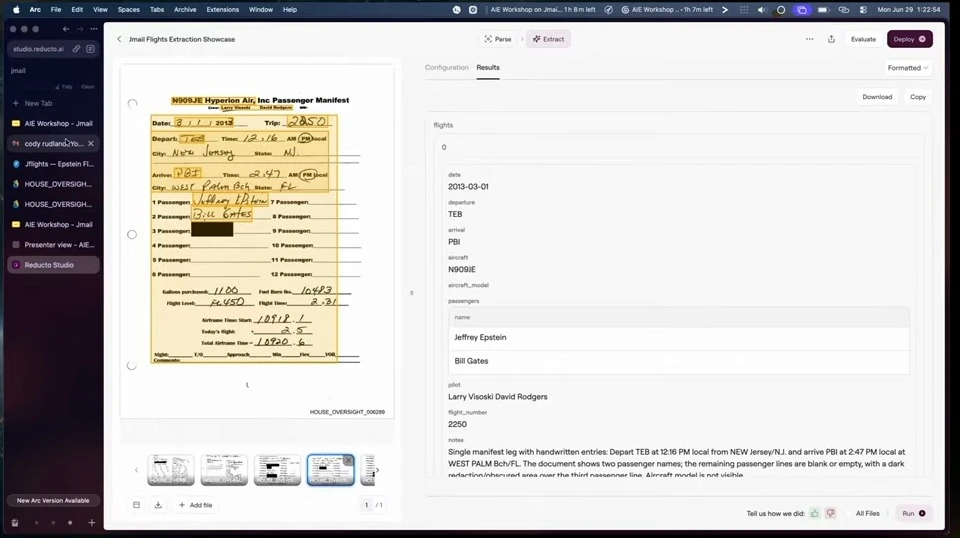Click the aircraft value N909JE
The image size is (960, 538).
point(462,269)
